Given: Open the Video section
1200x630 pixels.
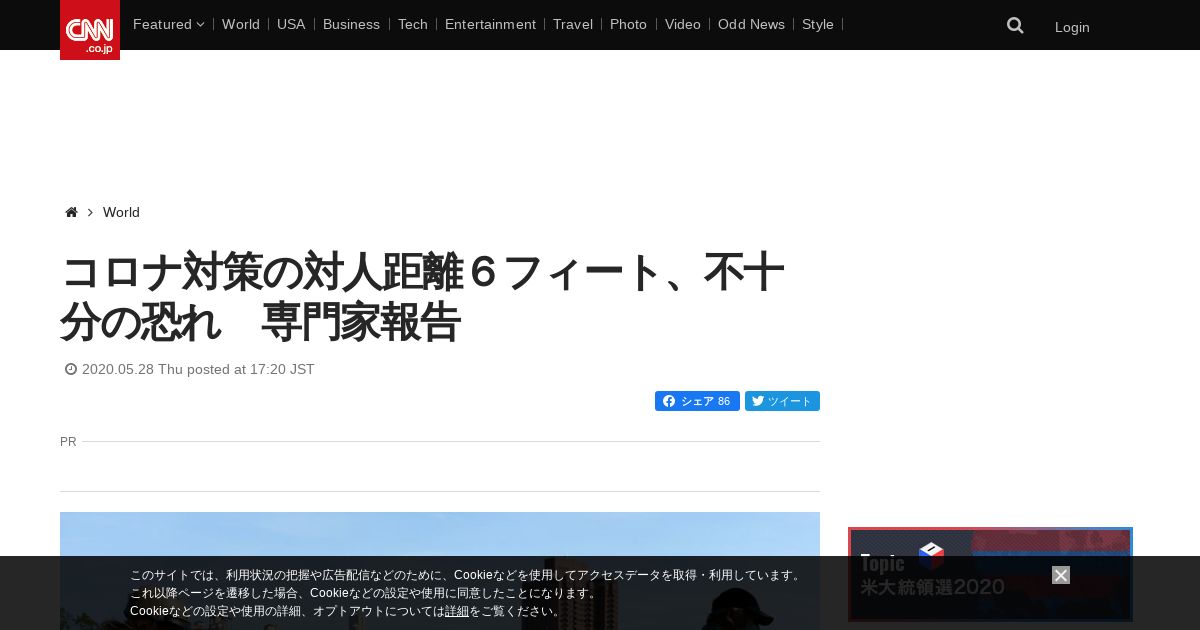Looking at the screenshot, I should pos(683,24).
